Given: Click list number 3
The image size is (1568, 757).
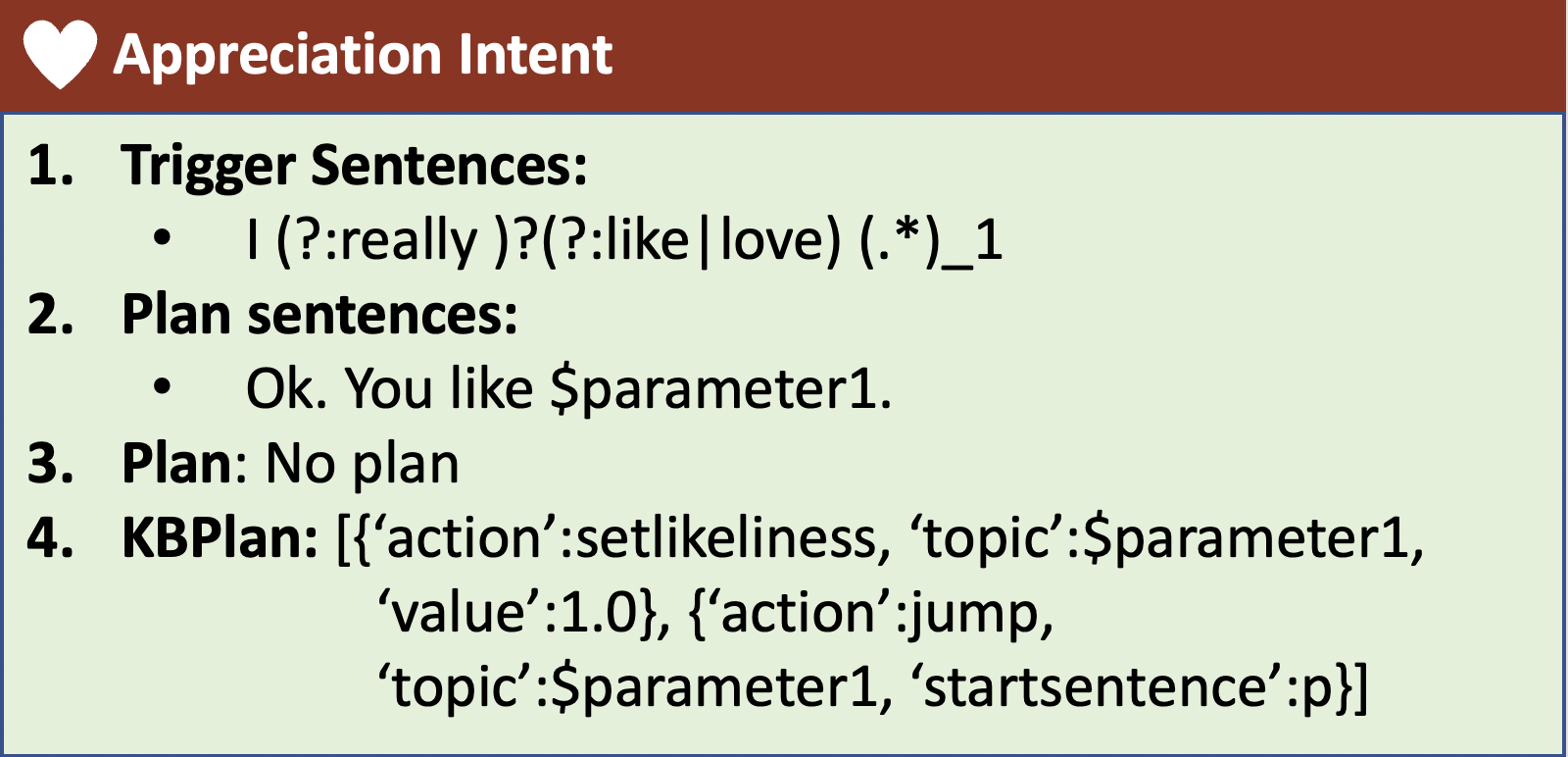Looking at the screenshot, I should [x=51, y=464].
